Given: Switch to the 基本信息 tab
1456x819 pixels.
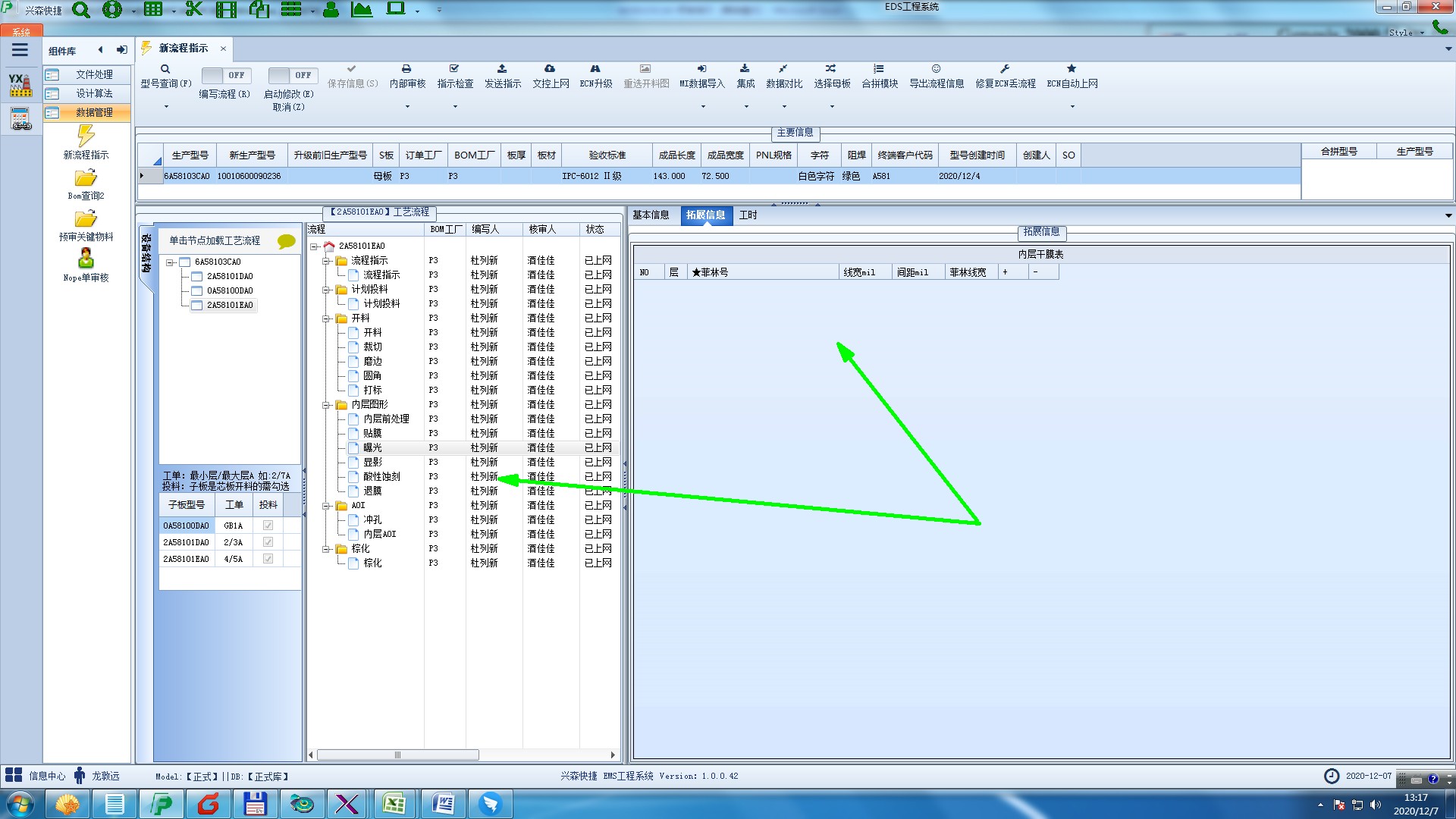Looking at the screenshot, I should tap(651, 215).
